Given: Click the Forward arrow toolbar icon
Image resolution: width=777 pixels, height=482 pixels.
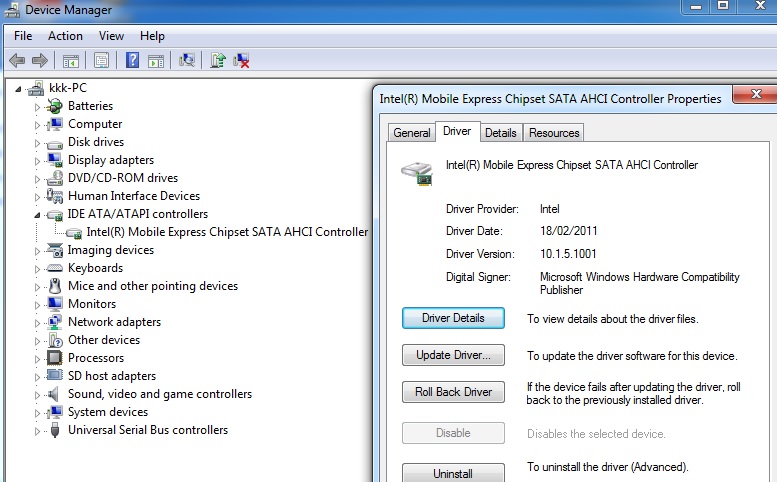Looking at the screenshot, I should pyautogui.click(x=40, y=60).
